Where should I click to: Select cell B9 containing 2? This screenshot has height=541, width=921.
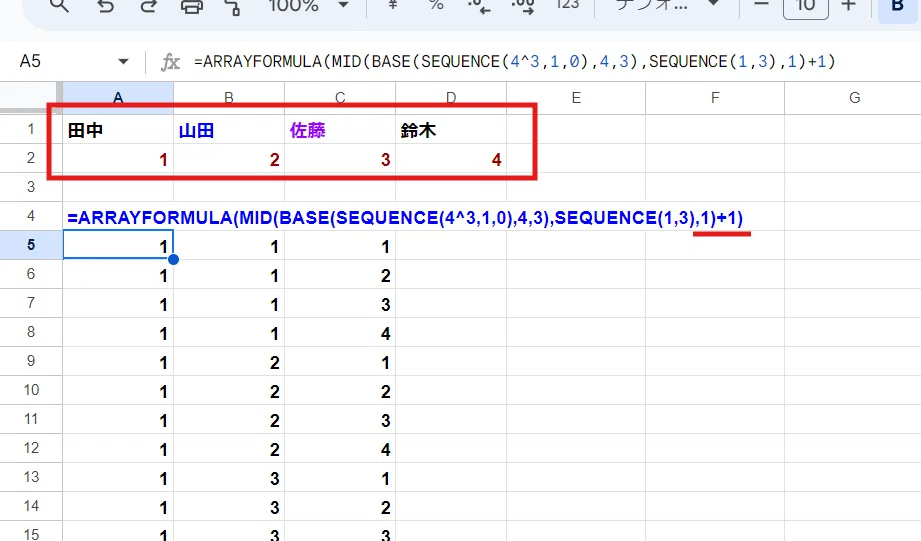[x=229, y=361]
